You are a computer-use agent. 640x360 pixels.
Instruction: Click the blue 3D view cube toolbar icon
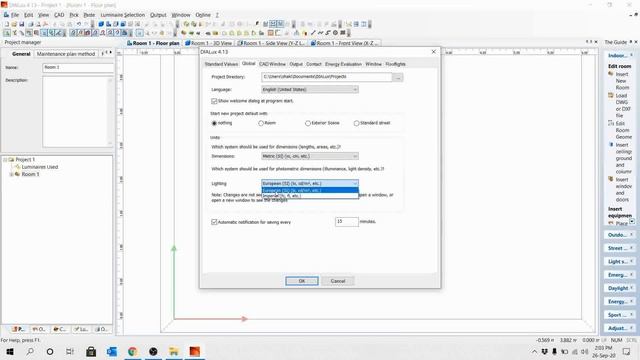(101, 24)
